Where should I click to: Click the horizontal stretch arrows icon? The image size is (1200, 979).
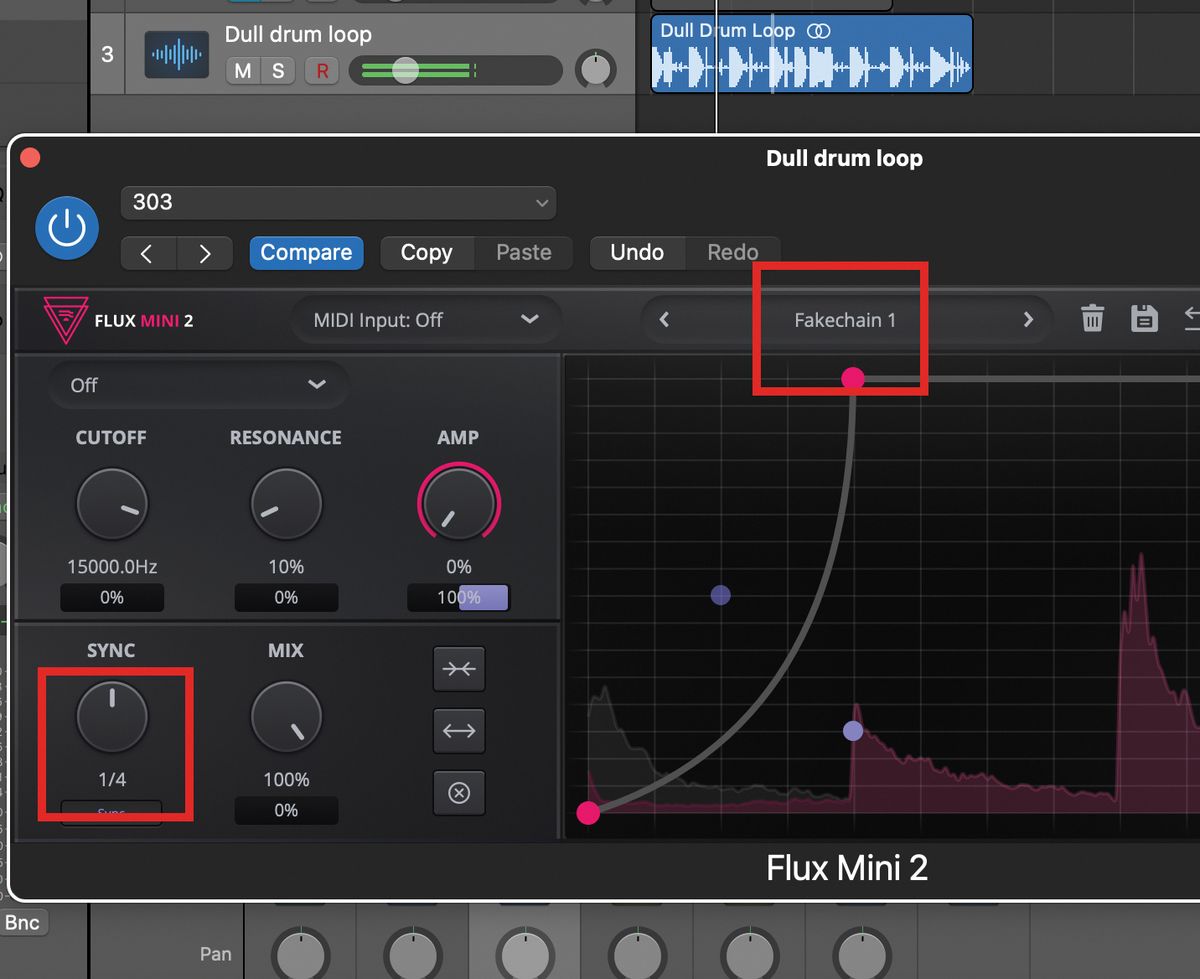coord(459,731)
